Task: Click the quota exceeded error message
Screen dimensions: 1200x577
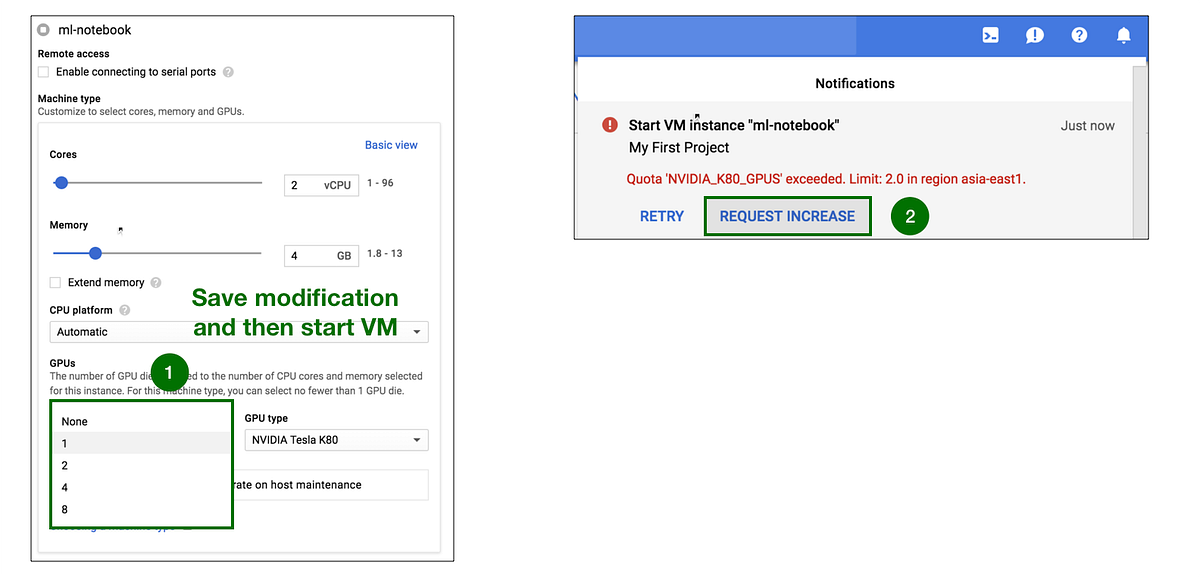Action: click(826, 179)
